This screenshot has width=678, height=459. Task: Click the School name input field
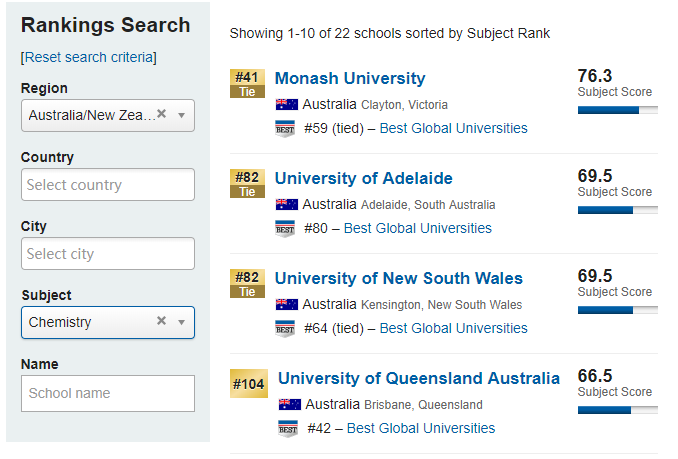(x=108, y=393)
